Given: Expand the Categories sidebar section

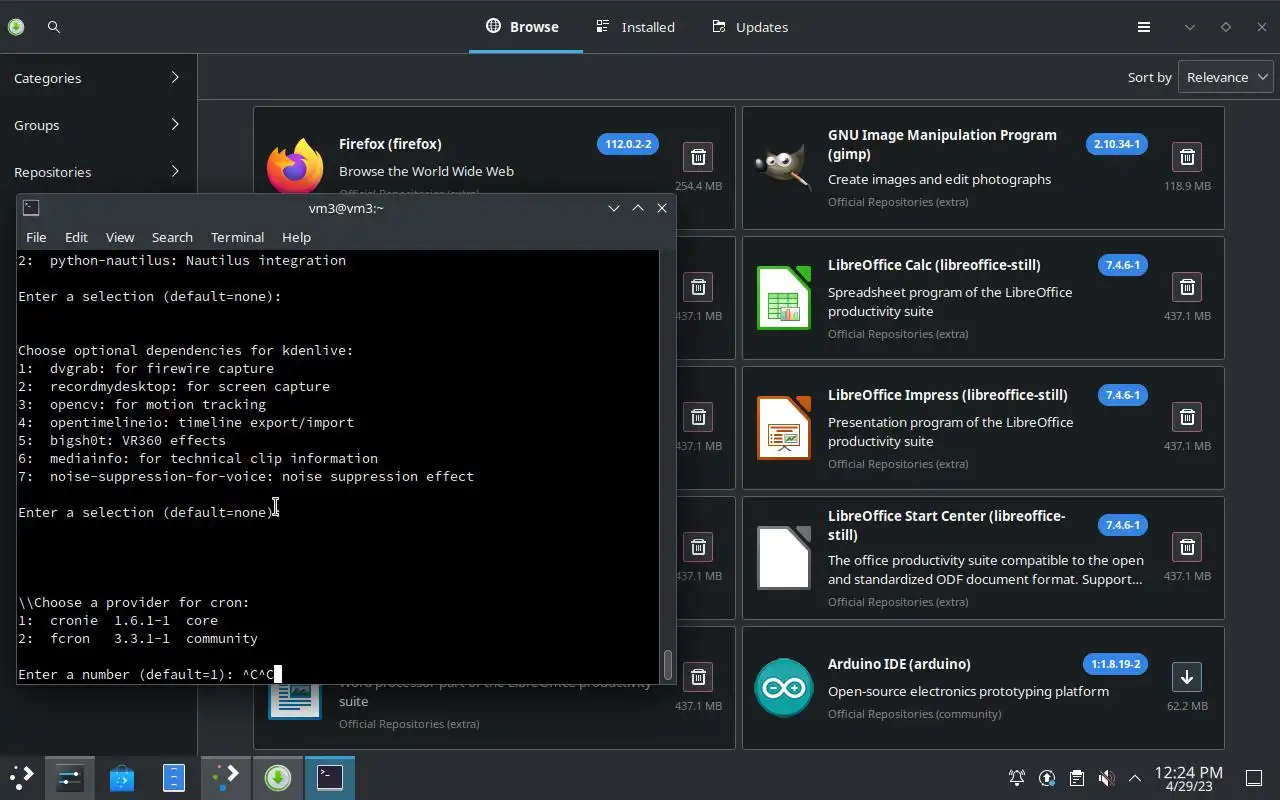Looking at the screenshot, I should click(97, 78).
